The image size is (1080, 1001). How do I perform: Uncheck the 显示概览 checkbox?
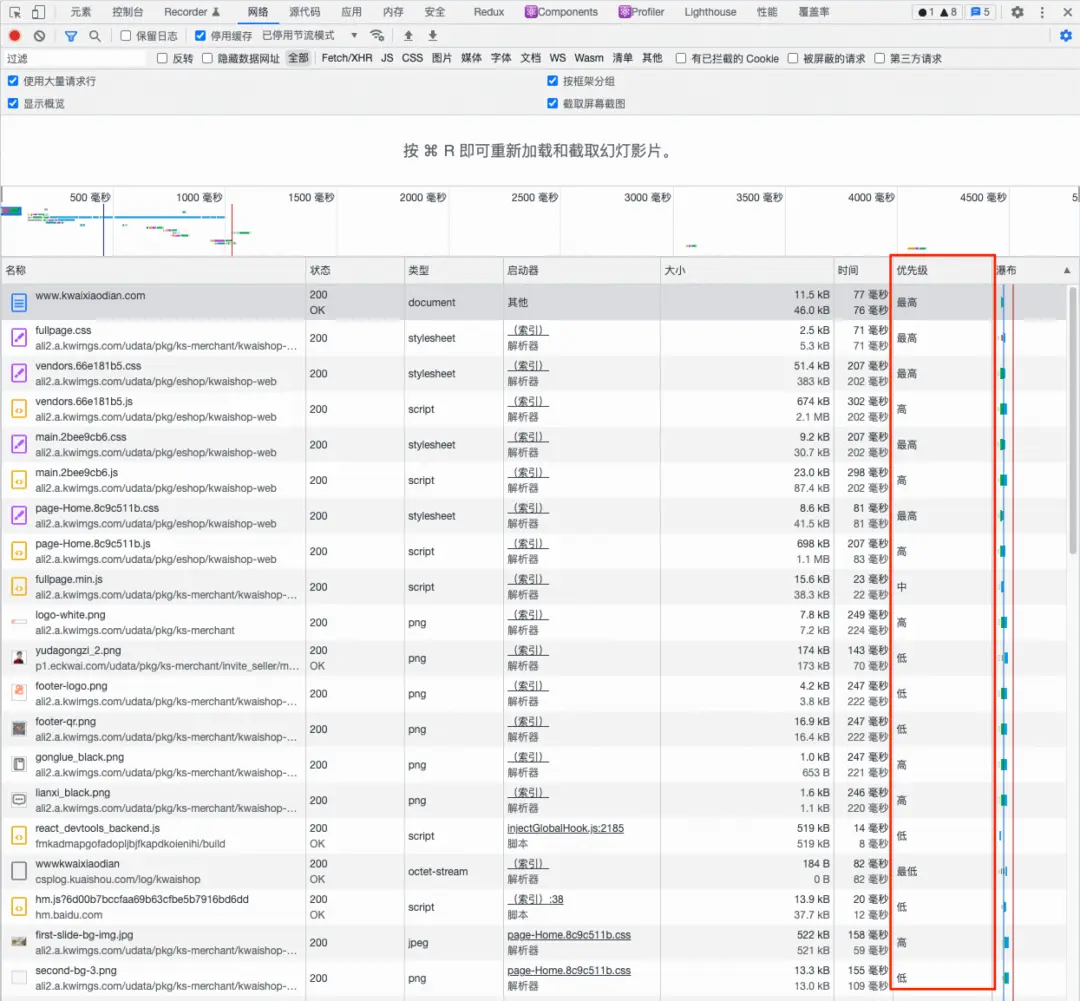point(13,103)
